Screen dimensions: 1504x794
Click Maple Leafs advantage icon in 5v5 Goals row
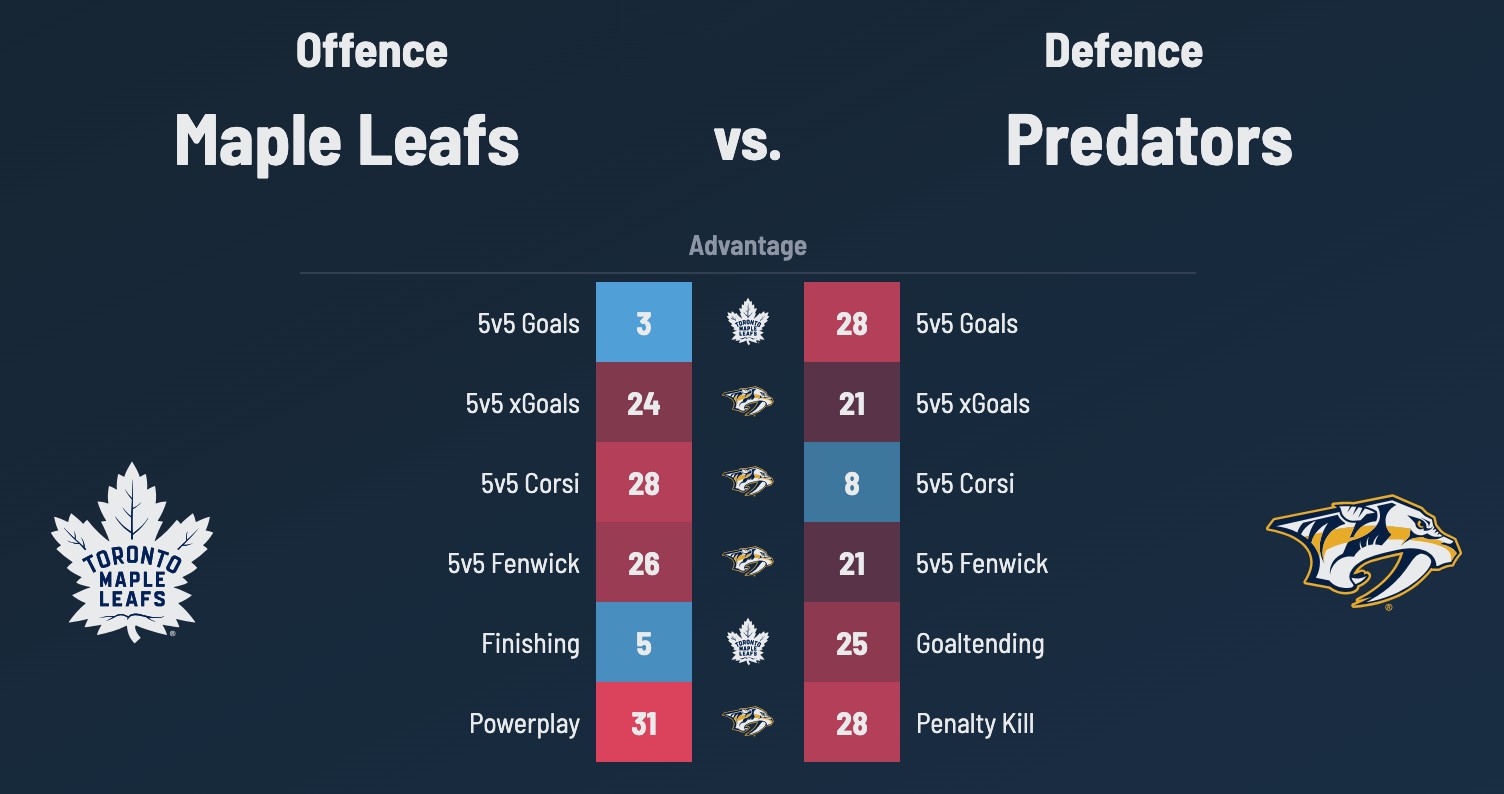click(748, 323)
